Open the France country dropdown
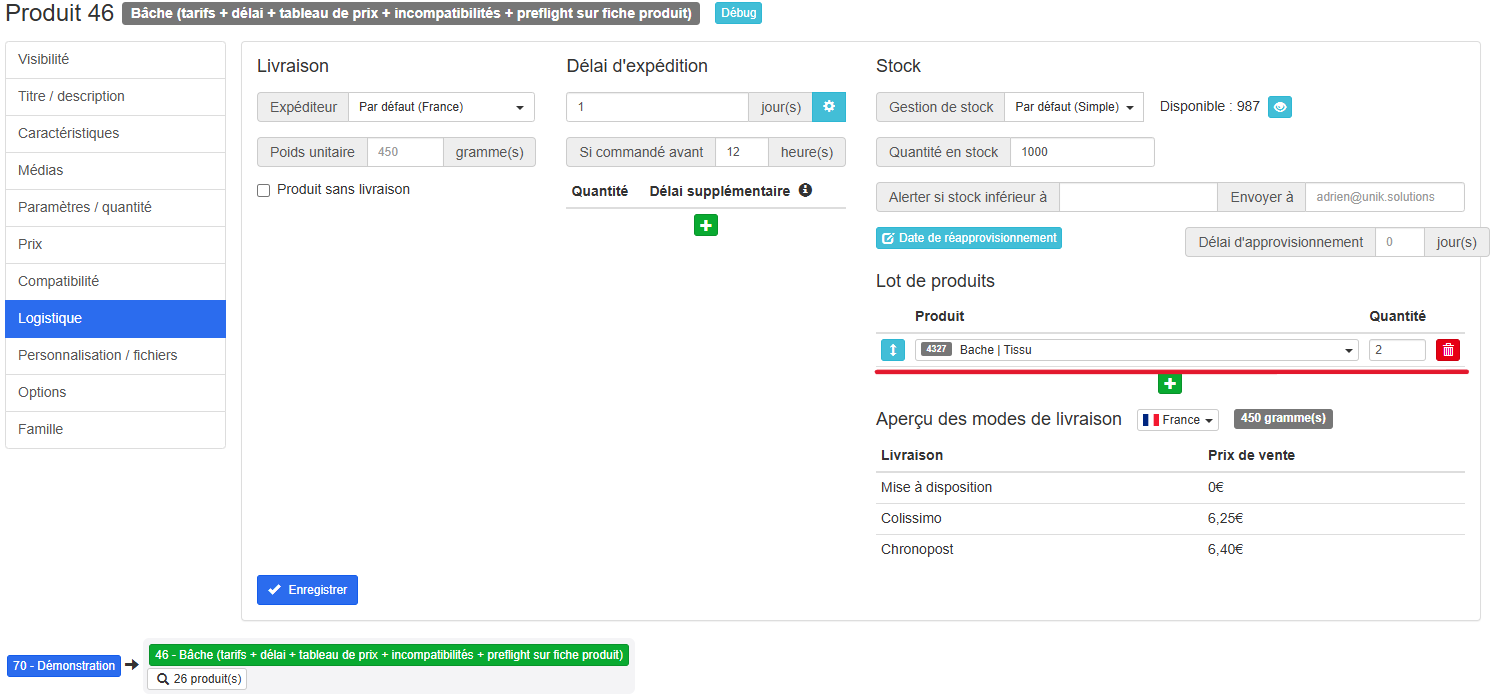Viewport: 1490px width, 697px height. [x=1177, y=420]
